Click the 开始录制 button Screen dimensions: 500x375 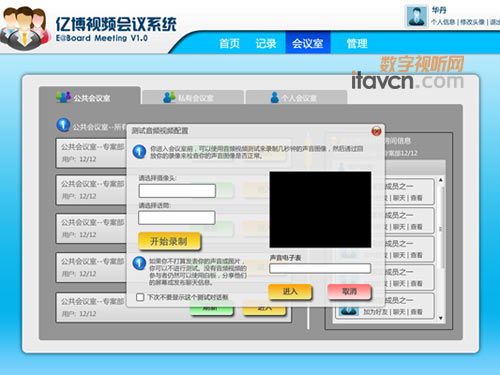(x=169, y=241)
